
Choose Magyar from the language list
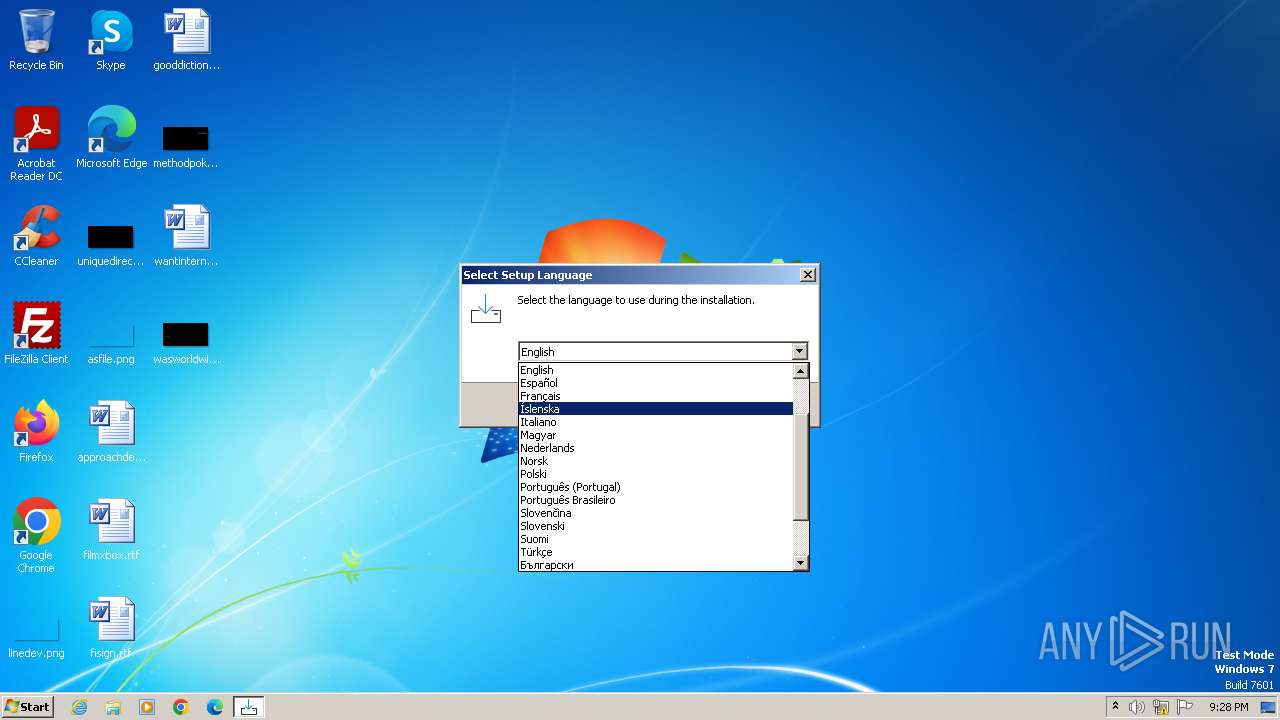(x=655, y=435)
